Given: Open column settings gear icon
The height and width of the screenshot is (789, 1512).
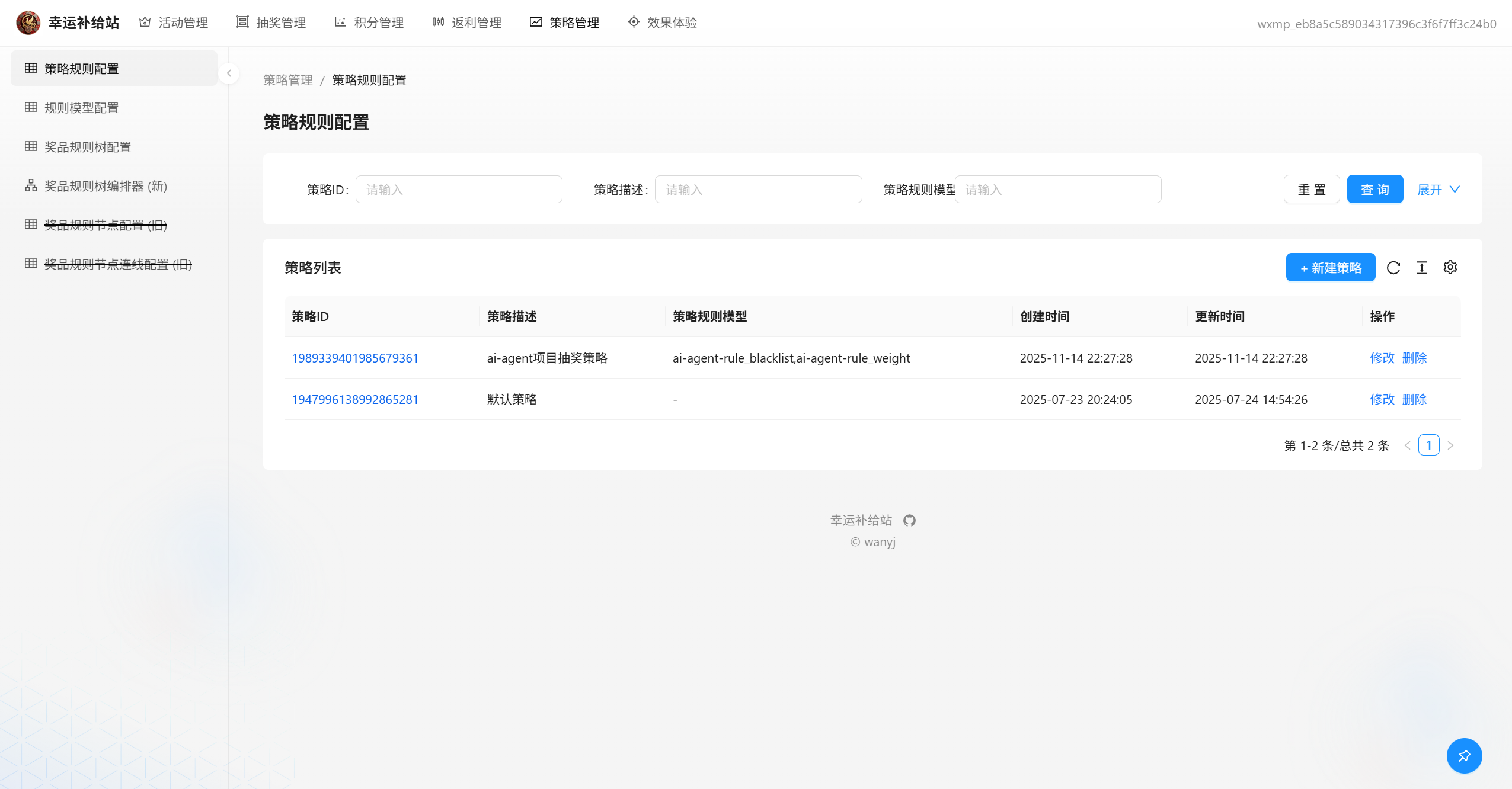Looking at the screenshot, I should pos(1450,267).
